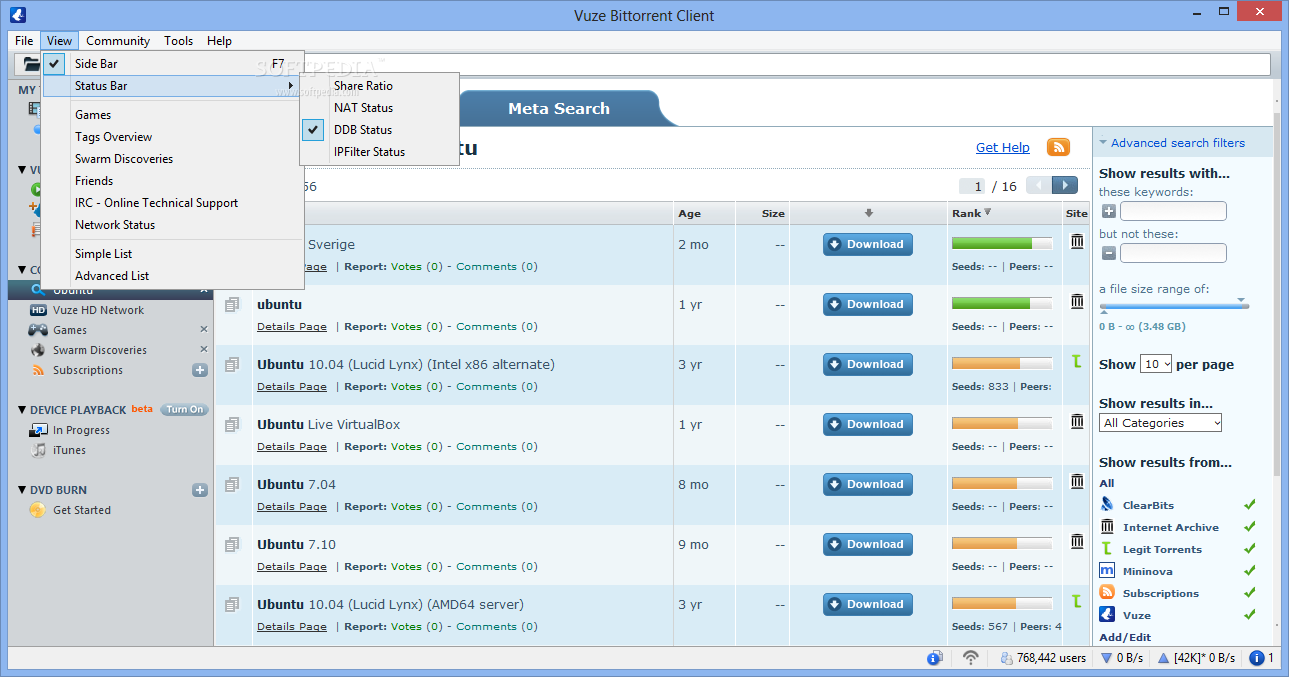The image size is (1289, 677).
Task: Click the Add/Edit sources link
Action: [1125, 637]
